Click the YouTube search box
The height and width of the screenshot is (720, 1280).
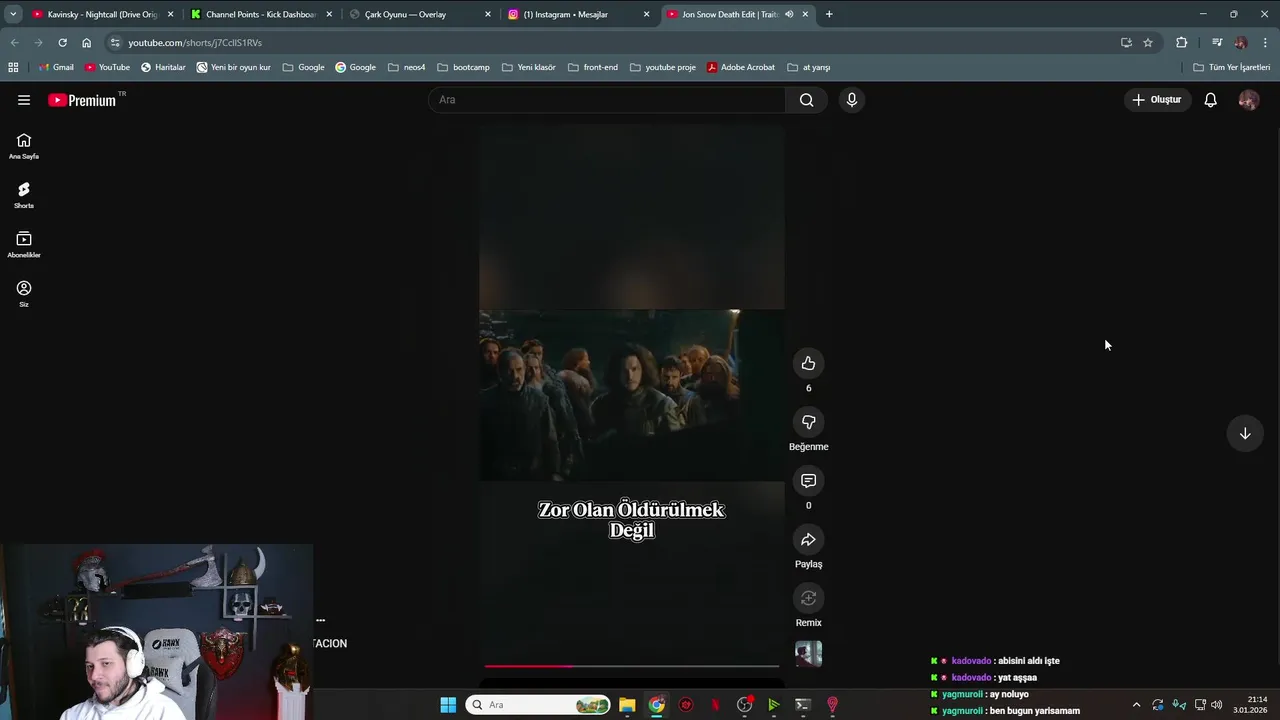(x=607, y=100)
